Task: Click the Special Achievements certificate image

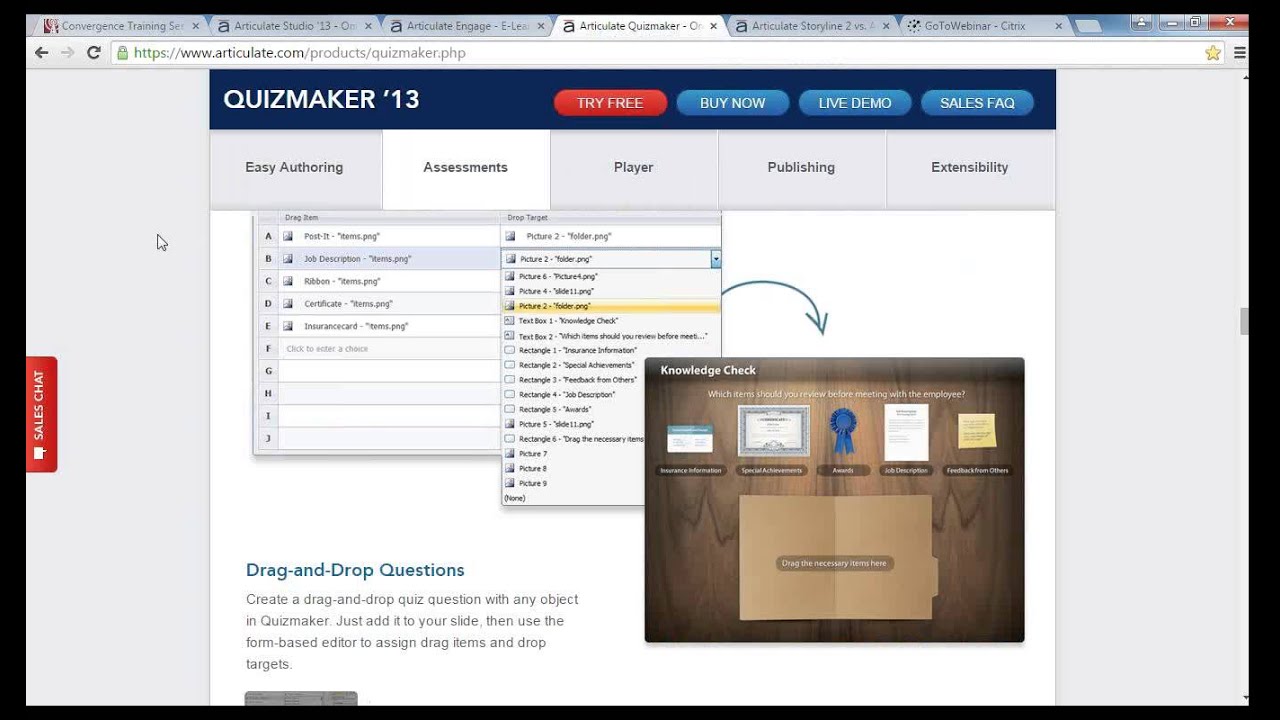Action: coord(773,432)
